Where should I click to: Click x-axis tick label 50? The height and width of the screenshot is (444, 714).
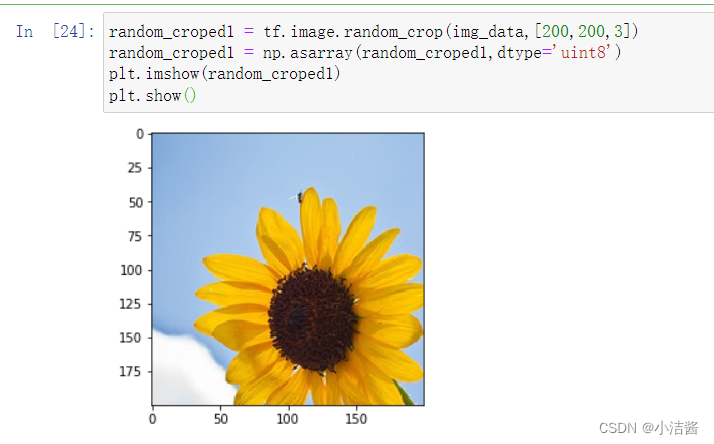point(221,419)
